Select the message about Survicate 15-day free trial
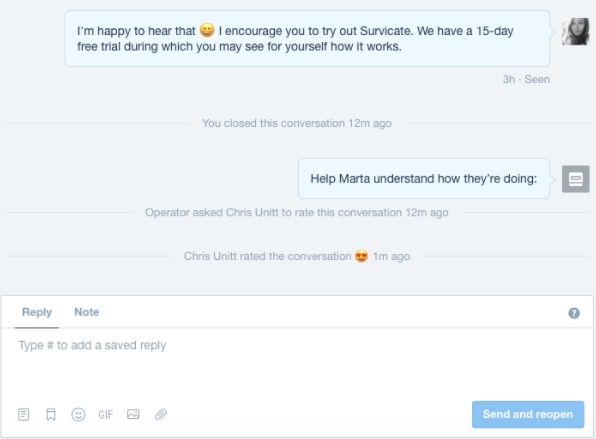This screenshot has height=439, width=596. tap(307, 39)
